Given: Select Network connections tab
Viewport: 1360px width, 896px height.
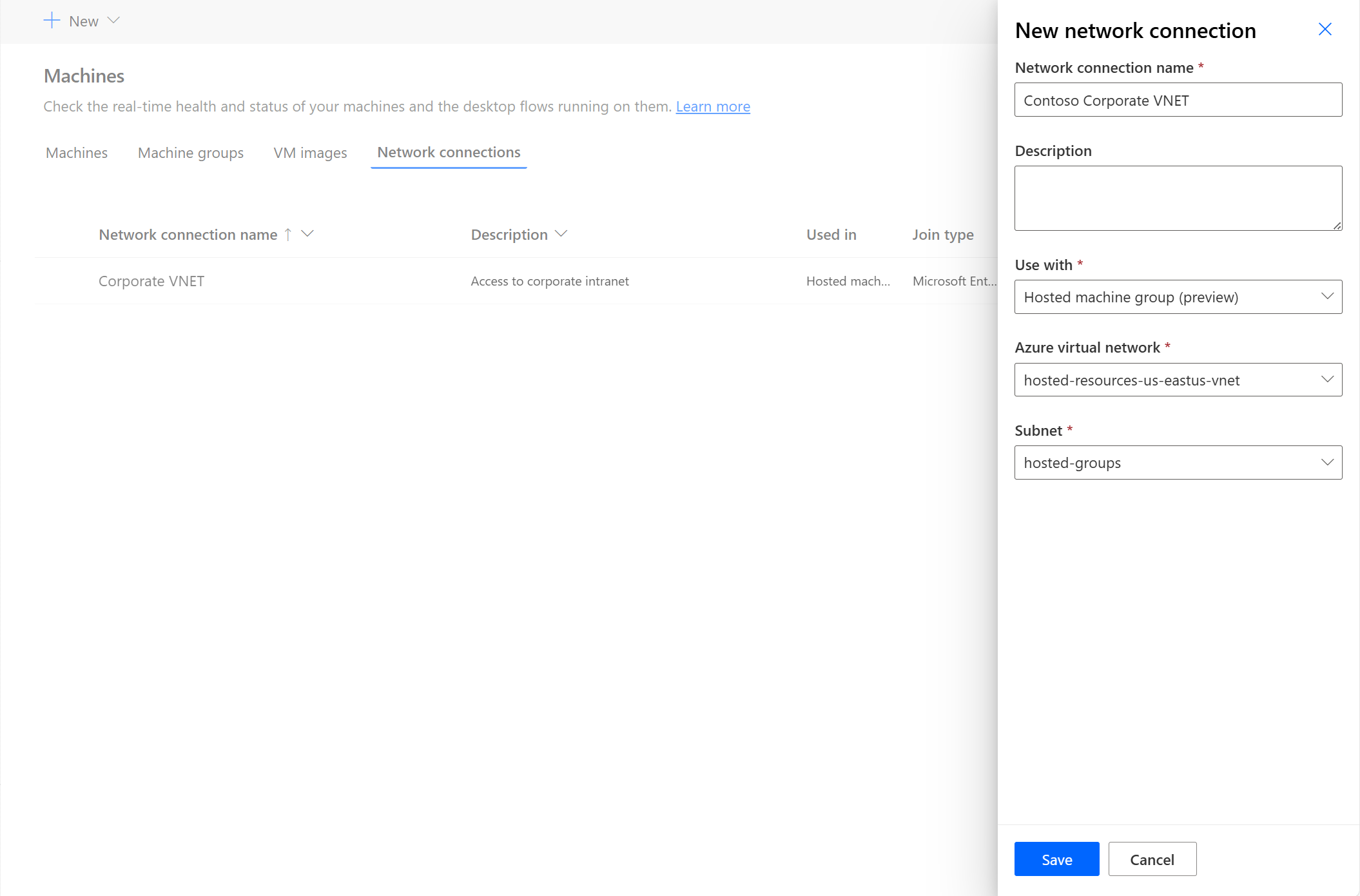Looking at the screenshot, I should 448,152.
